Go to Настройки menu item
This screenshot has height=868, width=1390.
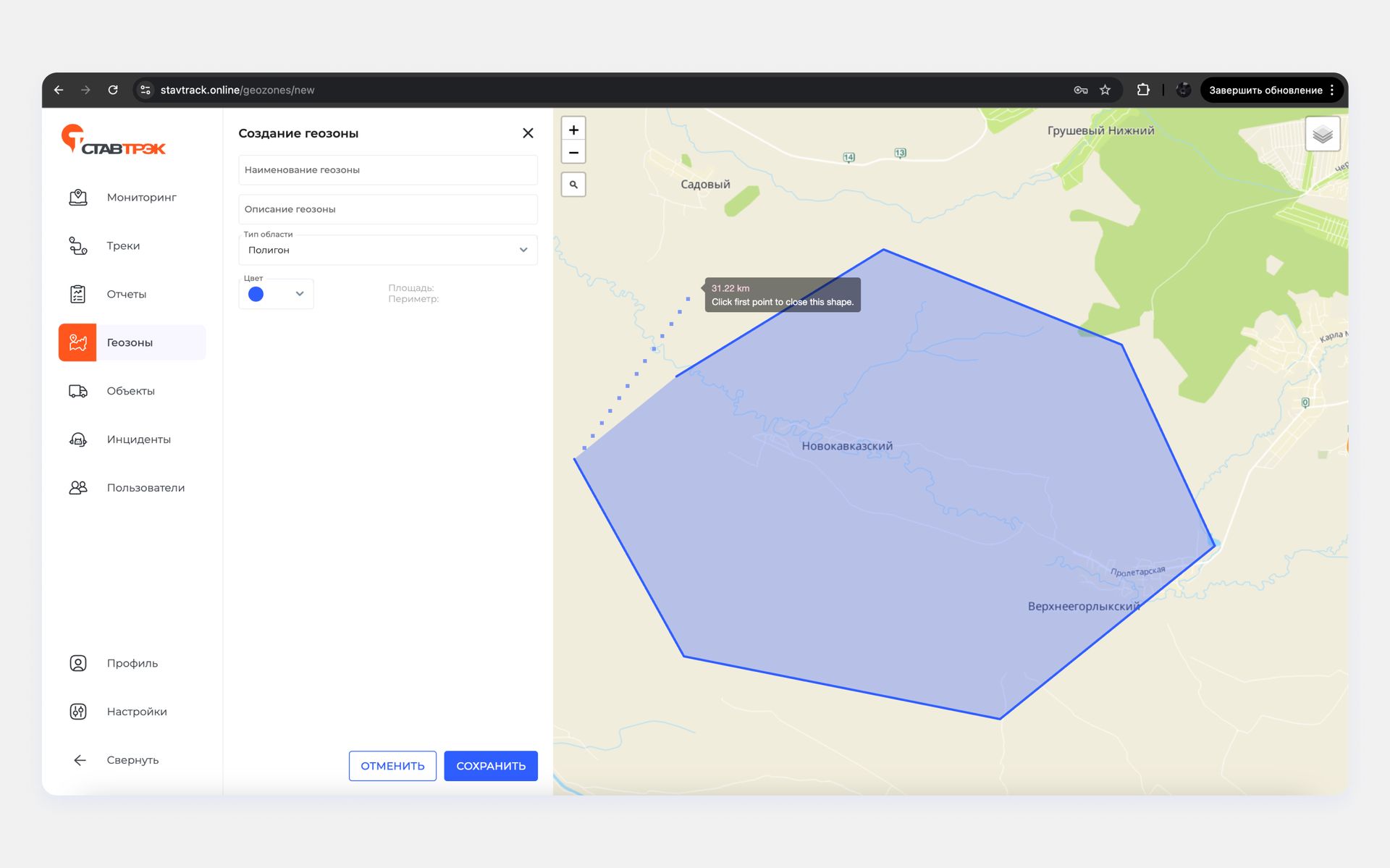[x=136, y=712]
